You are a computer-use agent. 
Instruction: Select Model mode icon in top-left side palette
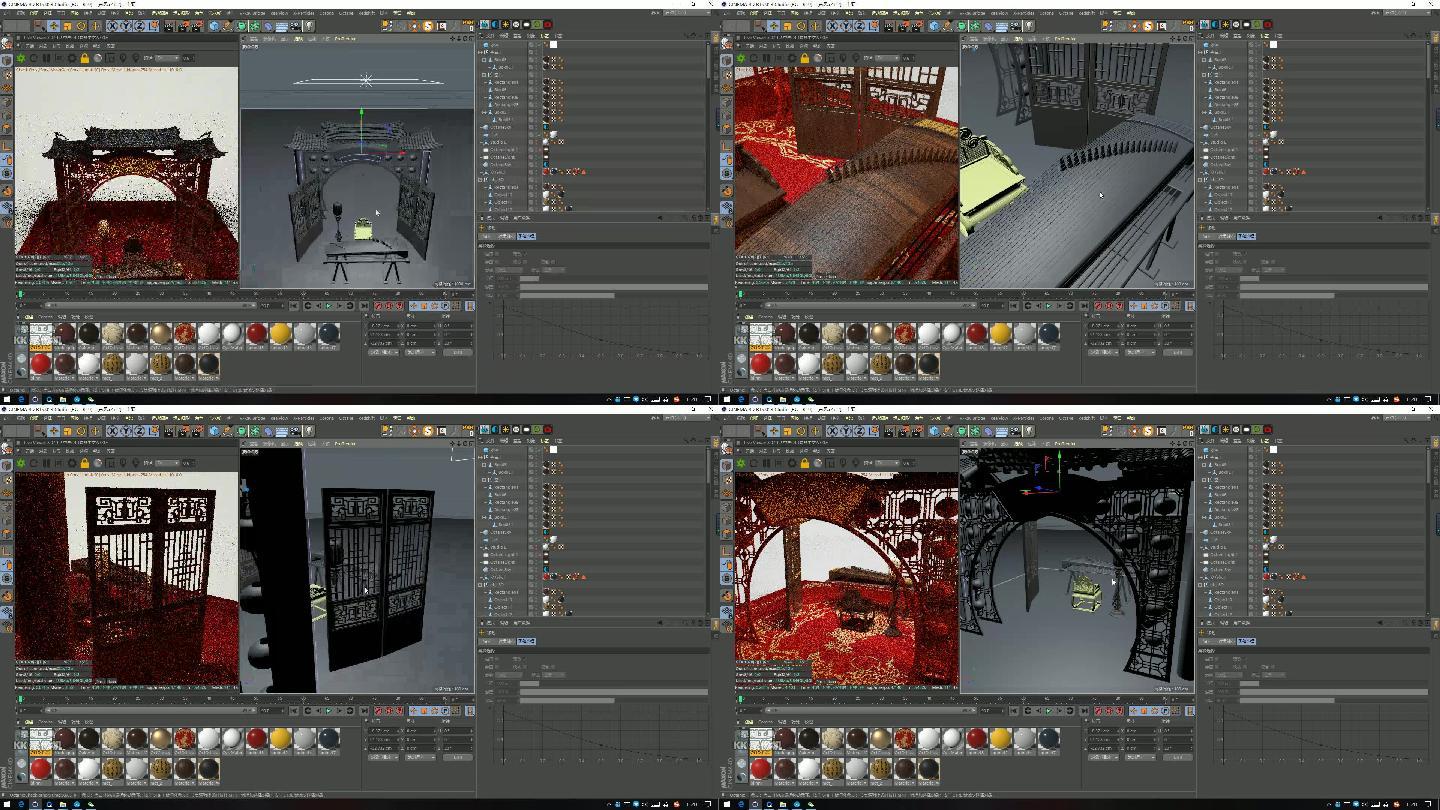[7, 60]
